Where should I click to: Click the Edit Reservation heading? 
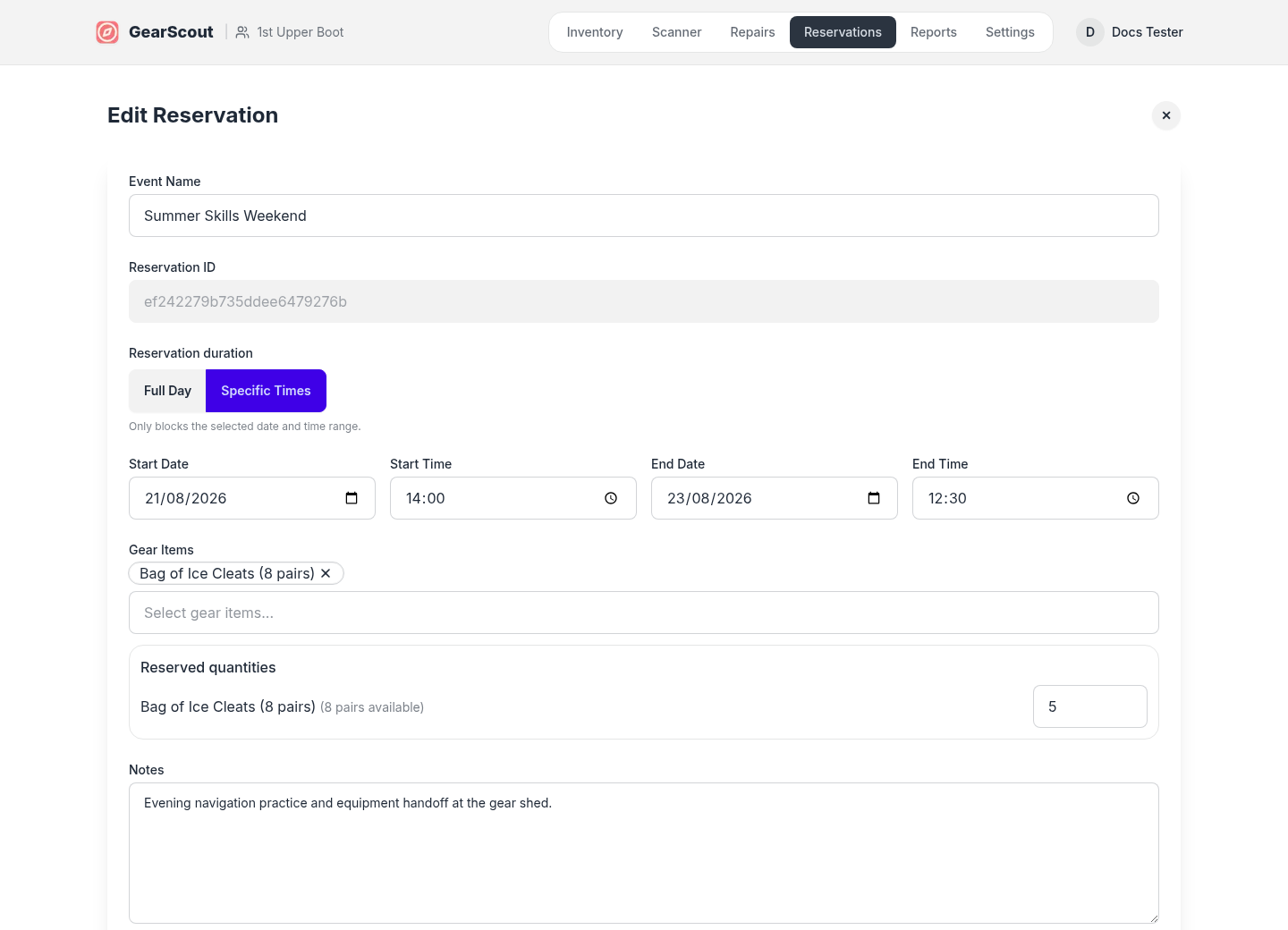pyautogui.click(x=192, y=115)
